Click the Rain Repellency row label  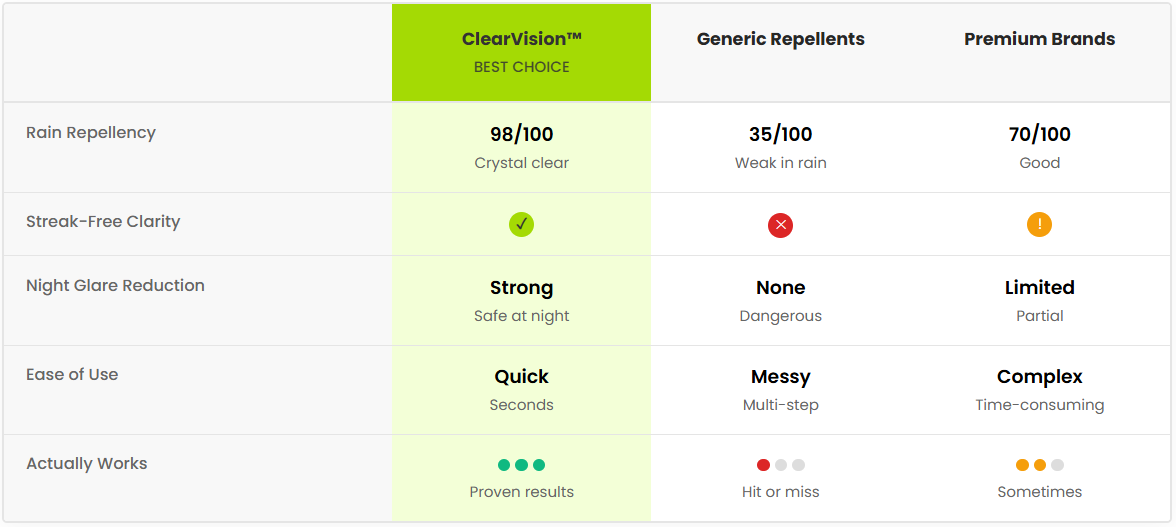(91, 133)
